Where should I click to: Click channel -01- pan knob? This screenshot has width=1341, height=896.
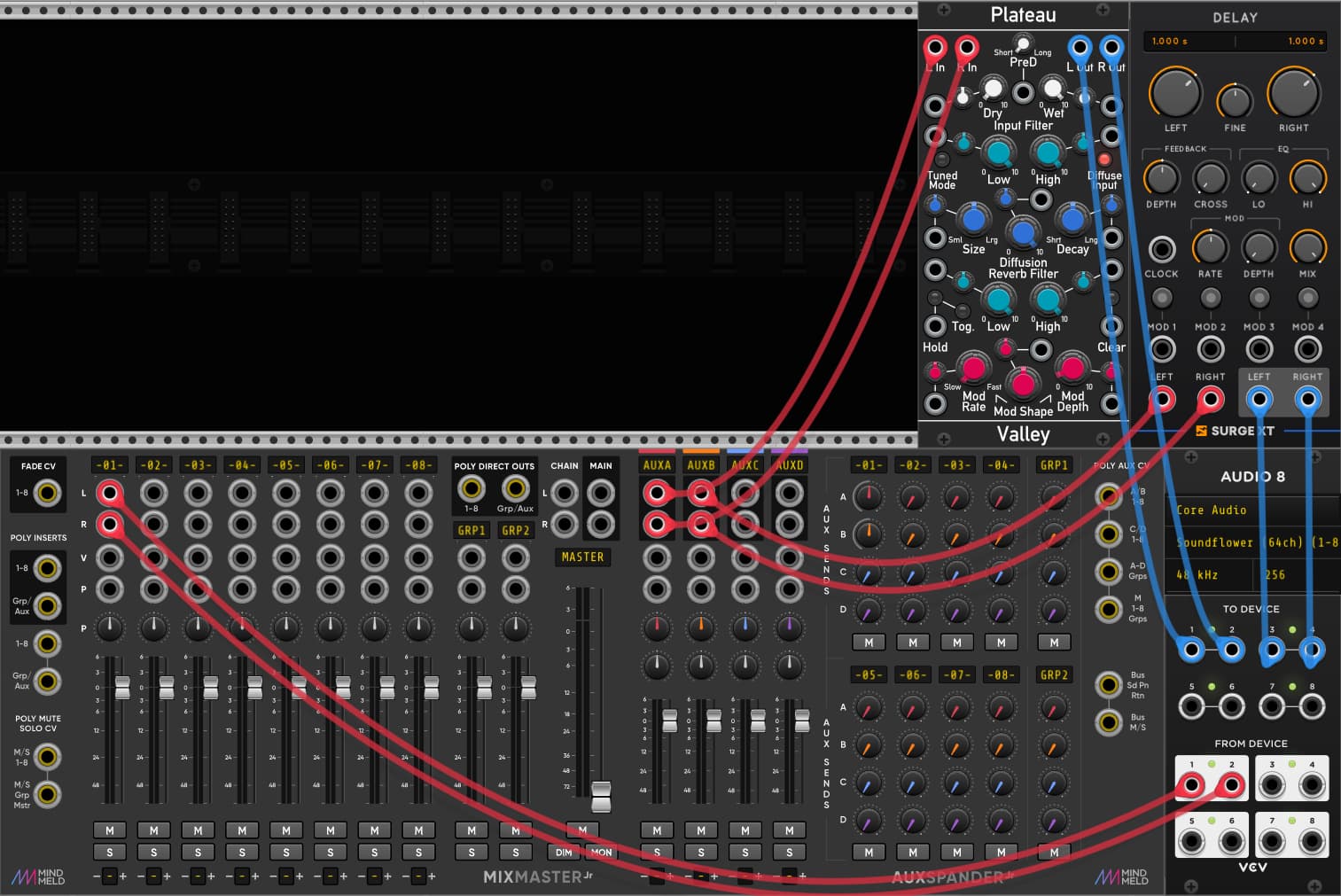coord(109,627)
